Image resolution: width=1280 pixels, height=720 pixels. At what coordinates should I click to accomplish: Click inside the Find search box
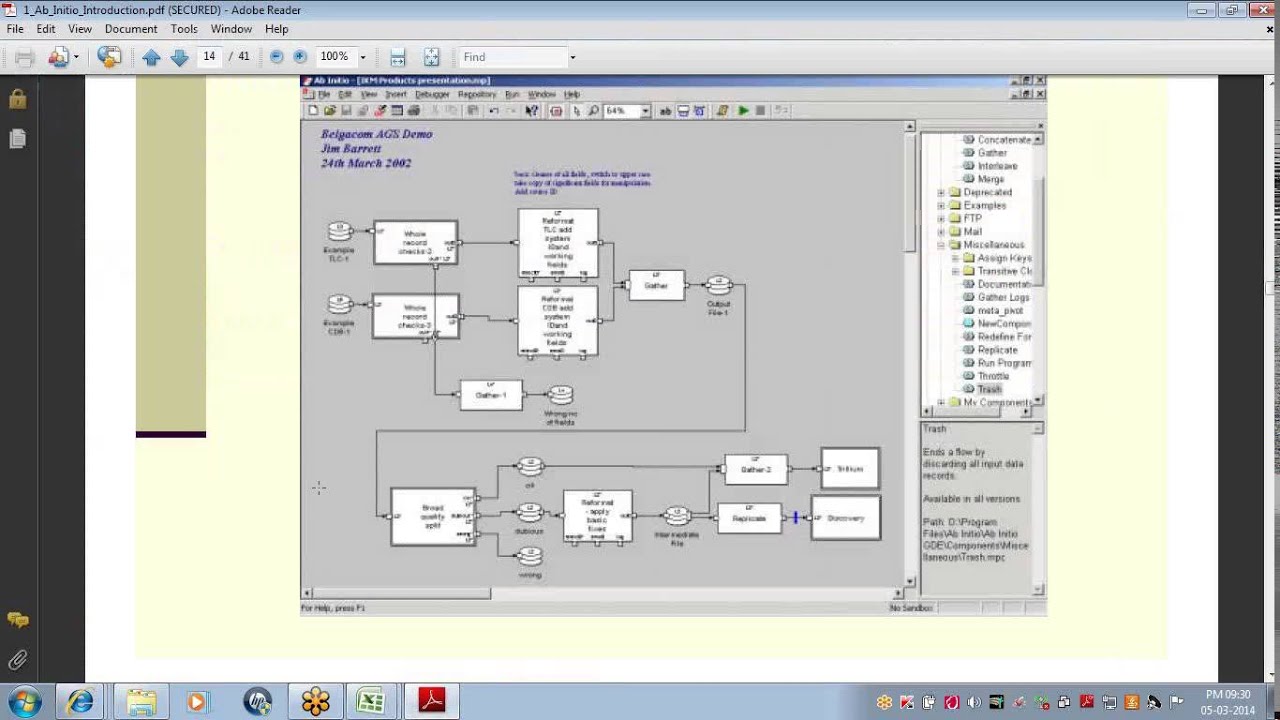[512, 57]
